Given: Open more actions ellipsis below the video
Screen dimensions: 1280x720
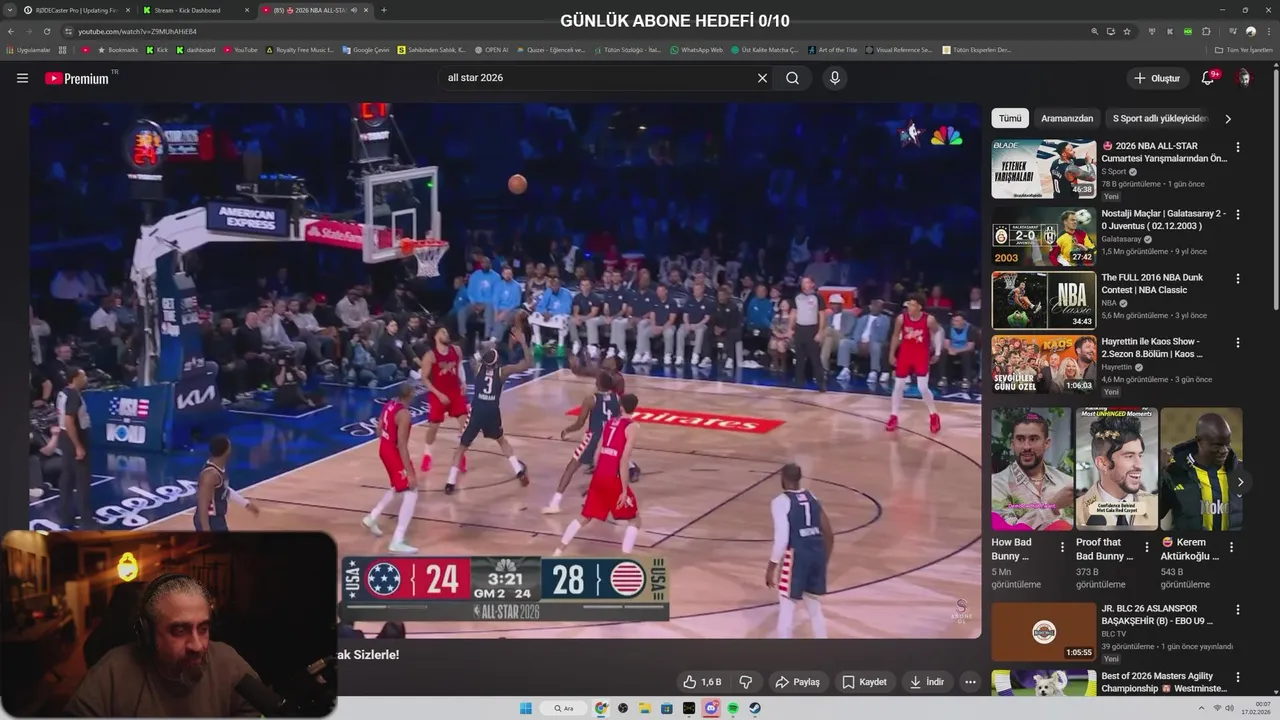Looking at the screenshot, I should click(x=970, y=682).
